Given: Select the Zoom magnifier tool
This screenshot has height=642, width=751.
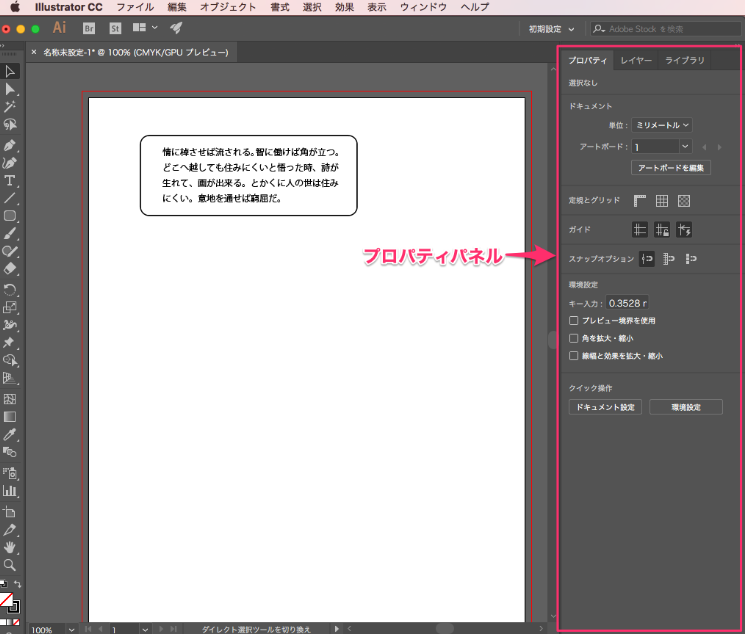Looking at the screenshot, I should coord(10,565).
